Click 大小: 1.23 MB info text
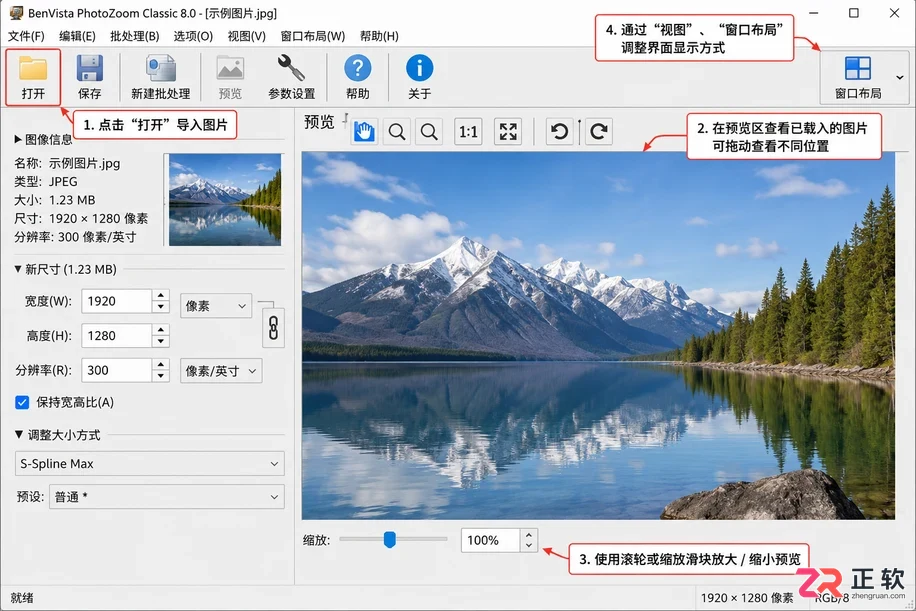The width and height of the screenshot is (916, 611). [54, 200]
